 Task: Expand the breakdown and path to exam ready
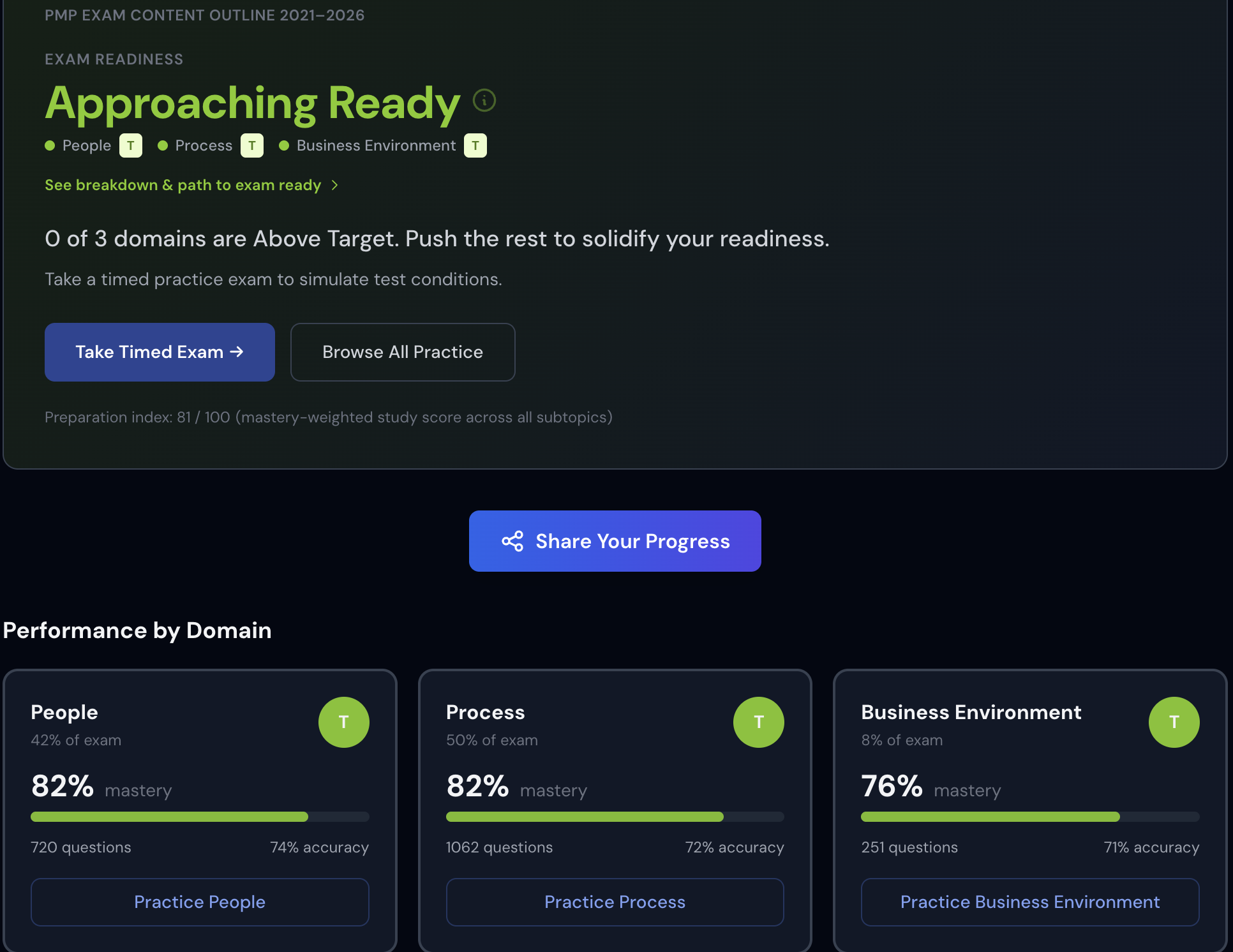183,185
